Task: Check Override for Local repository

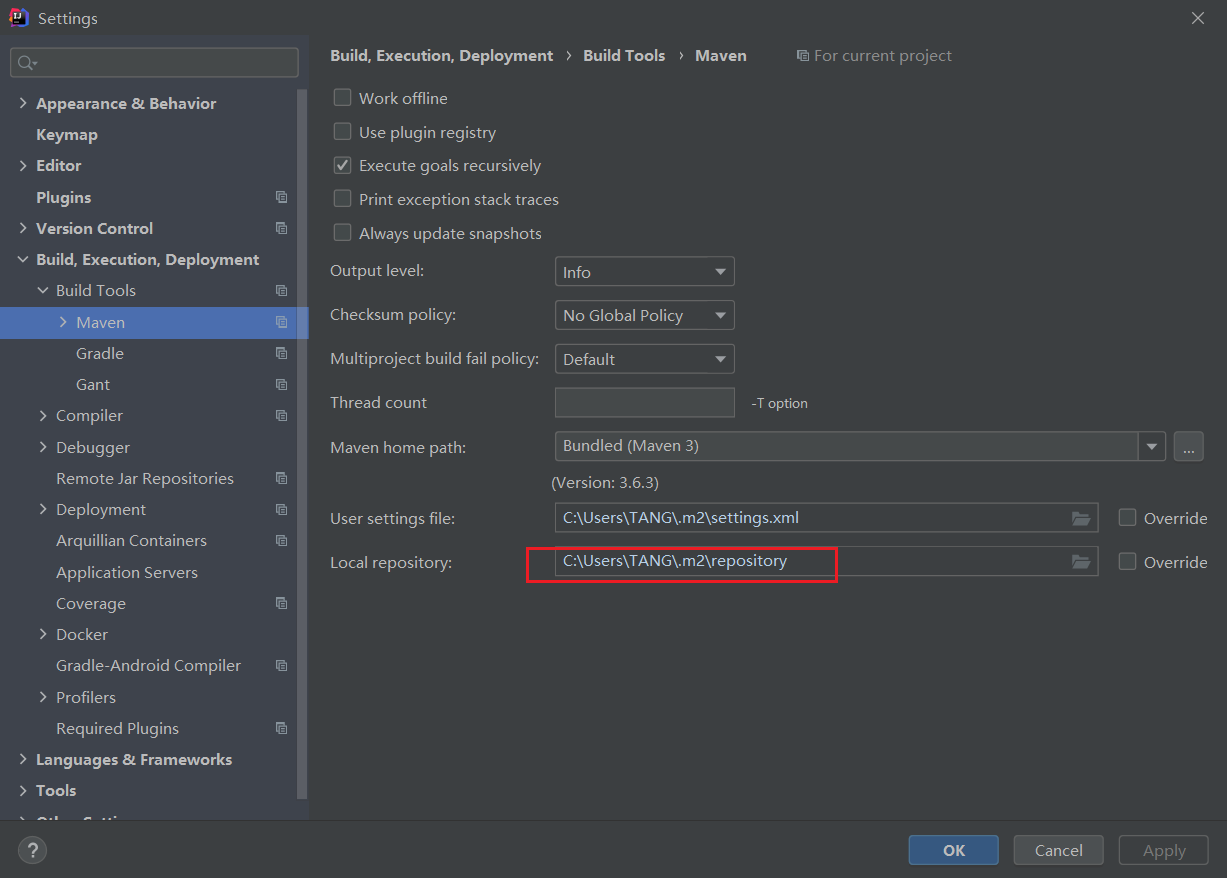Action: [1128, 562]
